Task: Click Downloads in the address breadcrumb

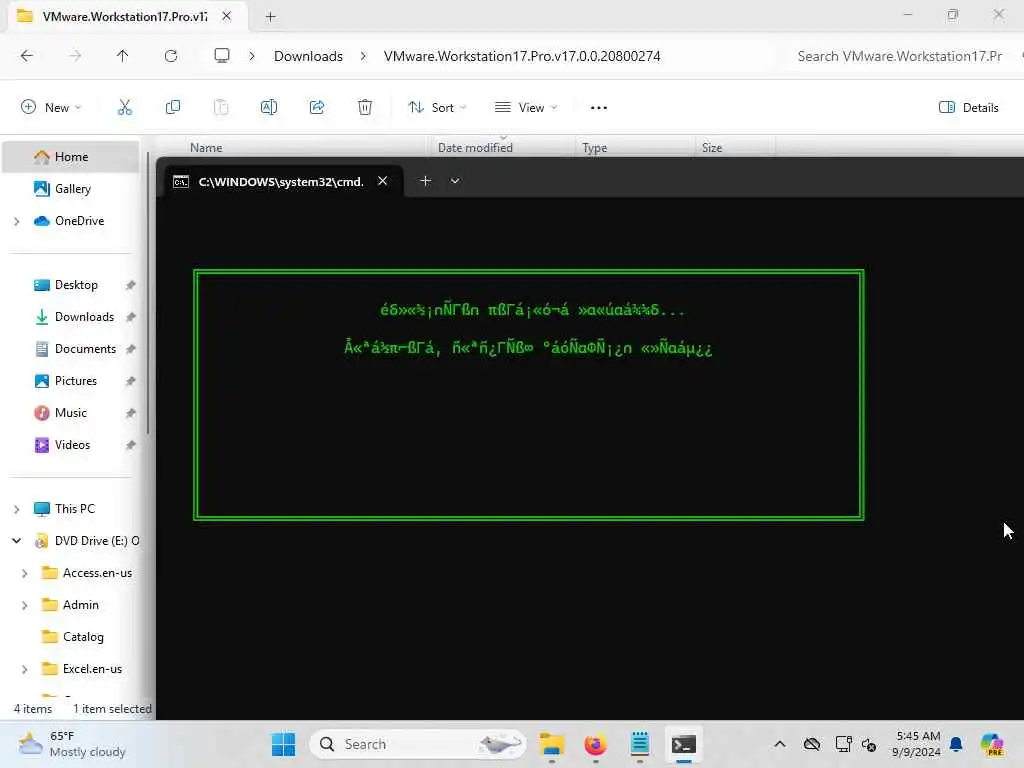Action: pyautogui.click(x=308, y=56)
